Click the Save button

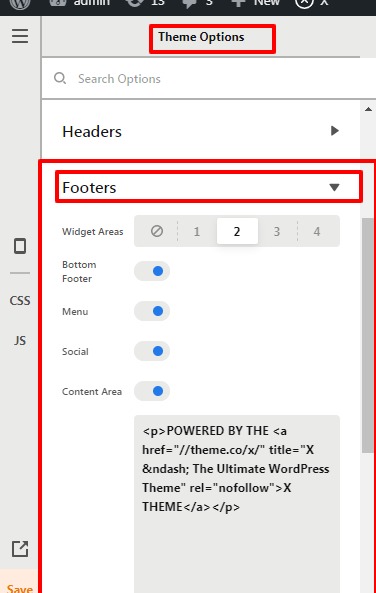[x=20, y=588]
